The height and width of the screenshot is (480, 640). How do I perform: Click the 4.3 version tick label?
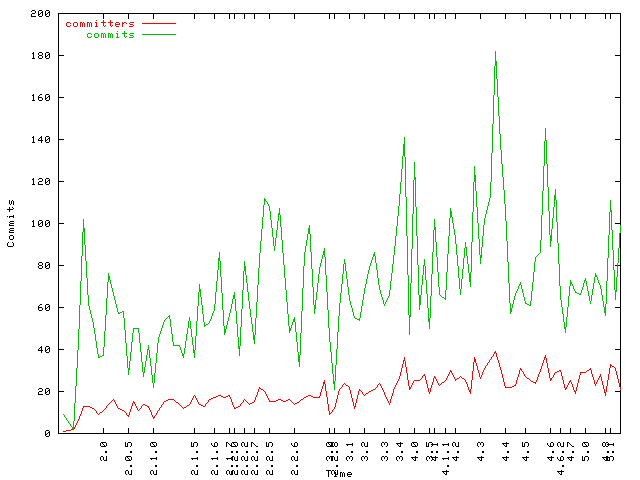click(481, 450)
